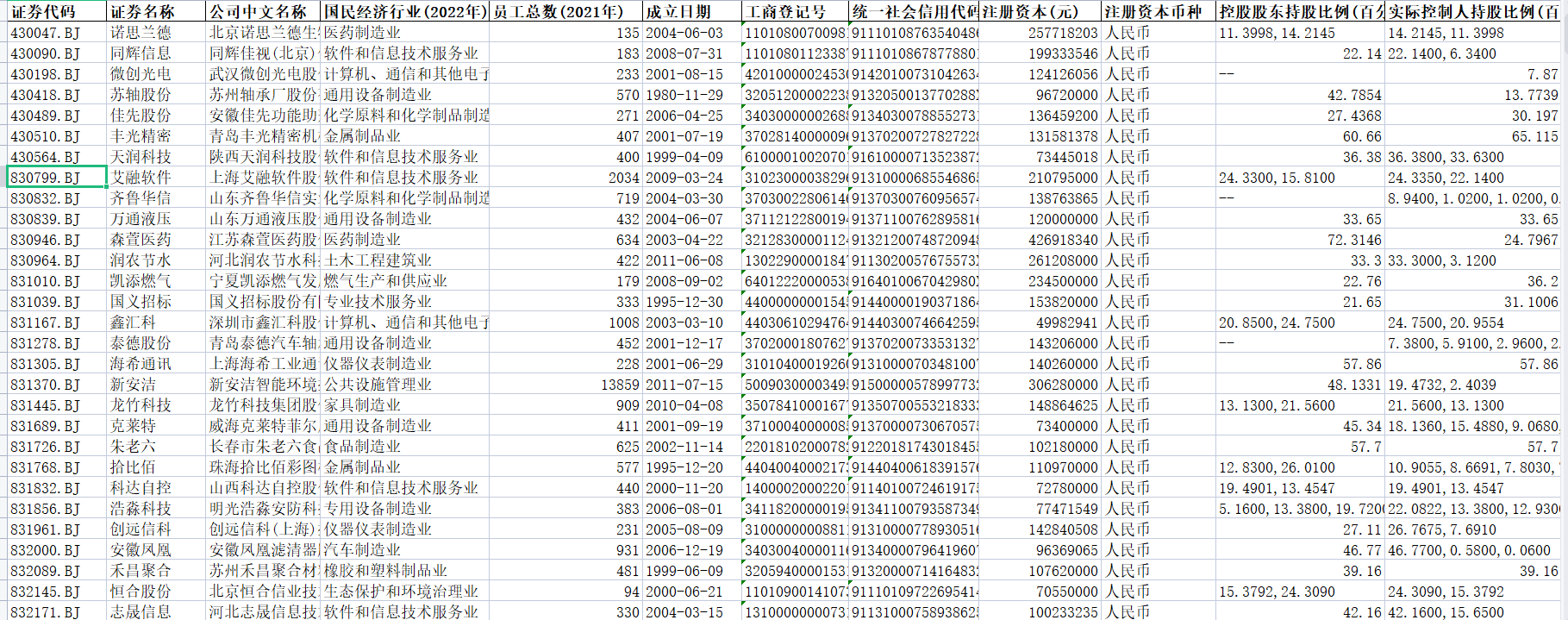Select stock code 430198.BJ
The width and height of the screenshot is (1568, 620).
click(x=57, y=74)
